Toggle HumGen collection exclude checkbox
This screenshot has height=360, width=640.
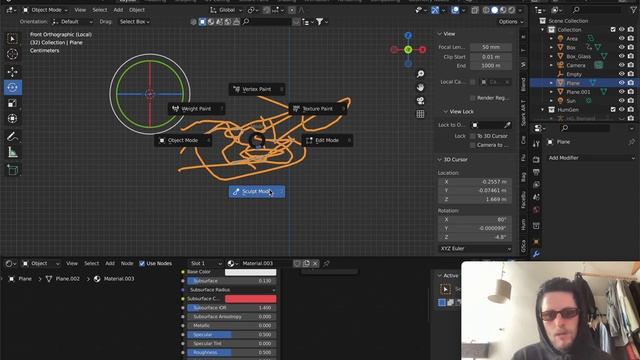pos(613,109)
